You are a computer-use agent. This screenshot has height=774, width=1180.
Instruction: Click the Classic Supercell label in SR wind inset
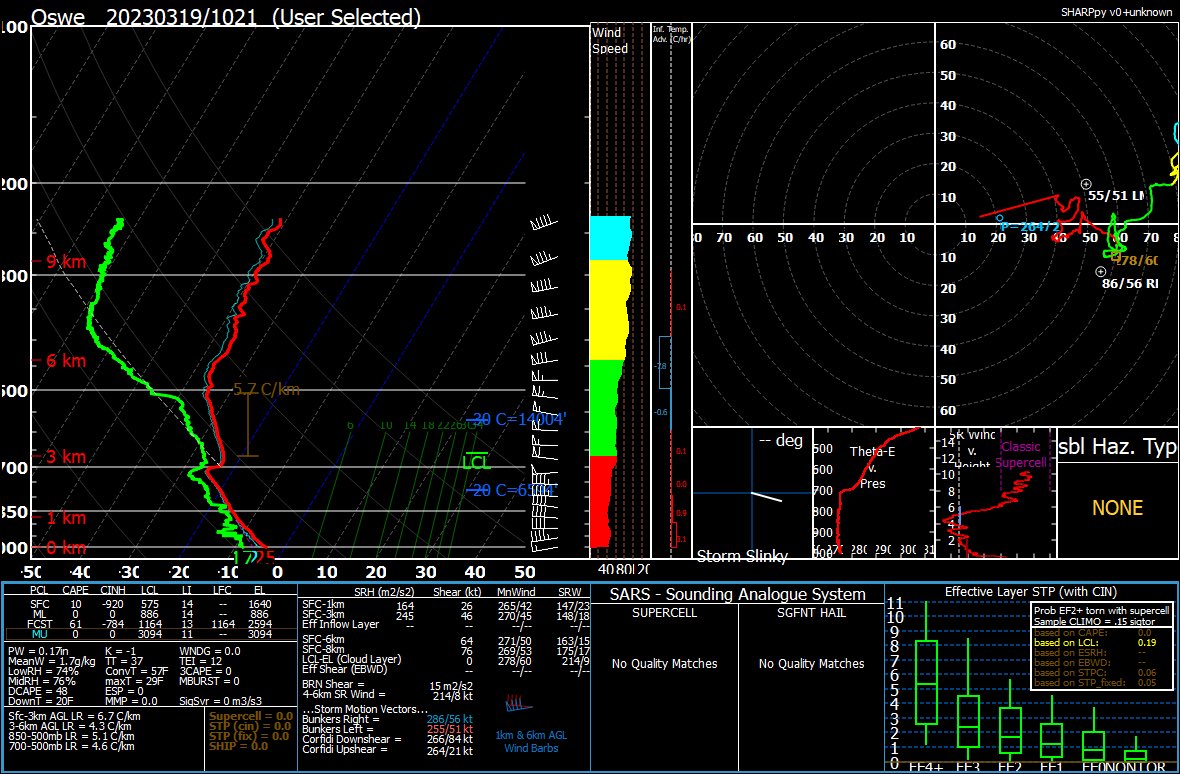click(x=1020, y=454)
